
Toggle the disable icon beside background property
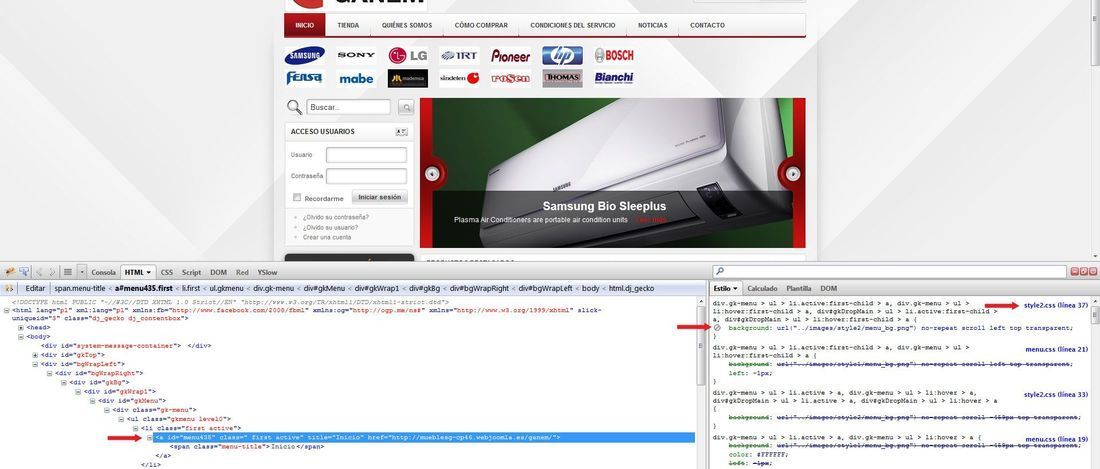click(717, 327)
